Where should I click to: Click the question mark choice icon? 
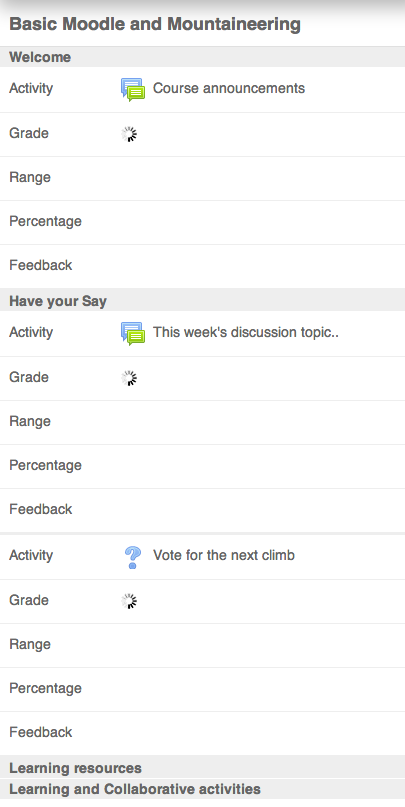coord(133,557)
